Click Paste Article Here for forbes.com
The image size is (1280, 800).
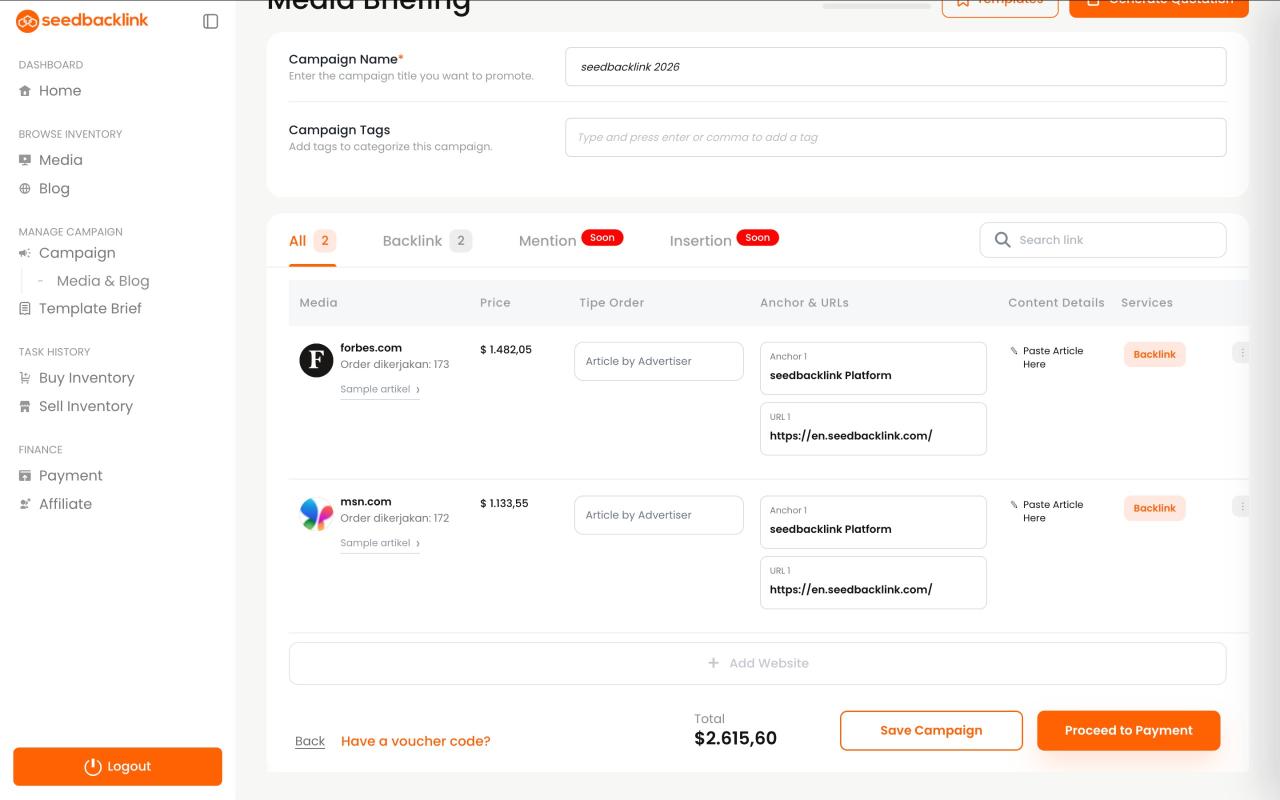[x=1047, y=358]
